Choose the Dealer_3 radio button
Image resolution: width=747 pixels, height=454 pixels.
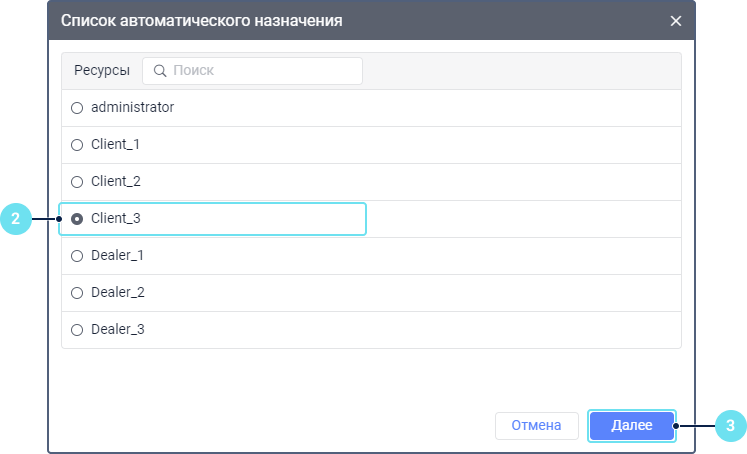point(77,330)
